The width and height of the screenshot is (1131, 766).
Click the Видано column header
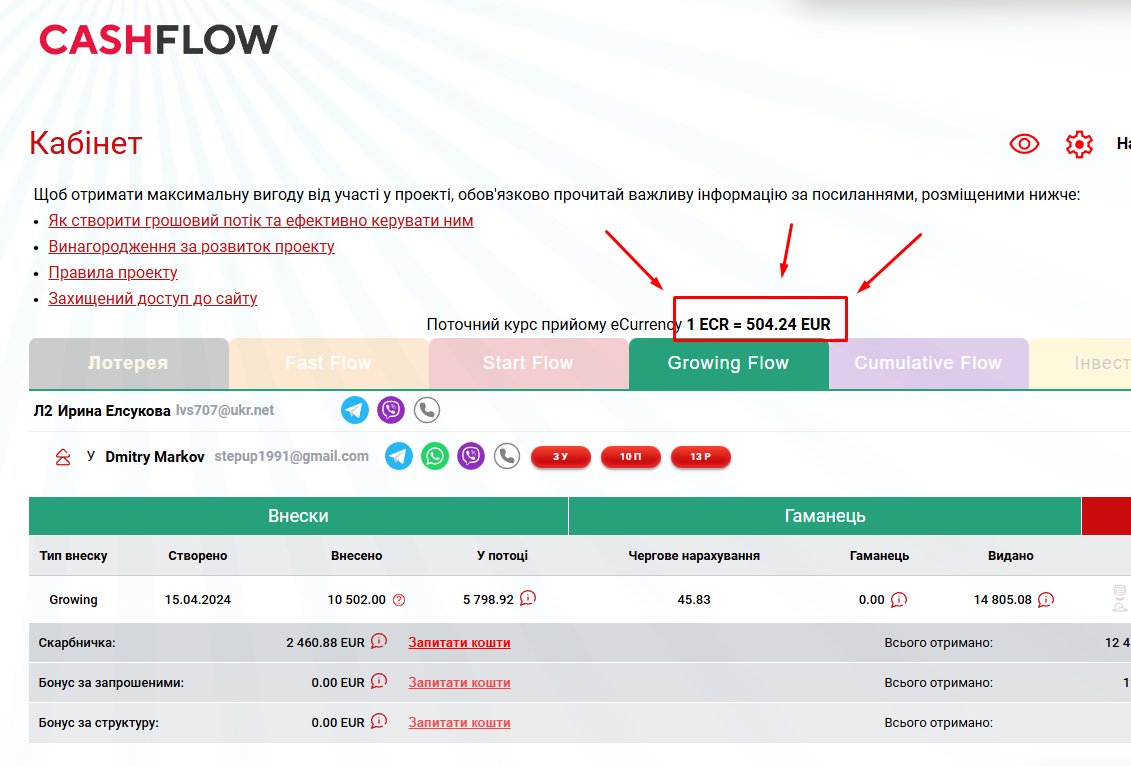[x=1011, y=556]
